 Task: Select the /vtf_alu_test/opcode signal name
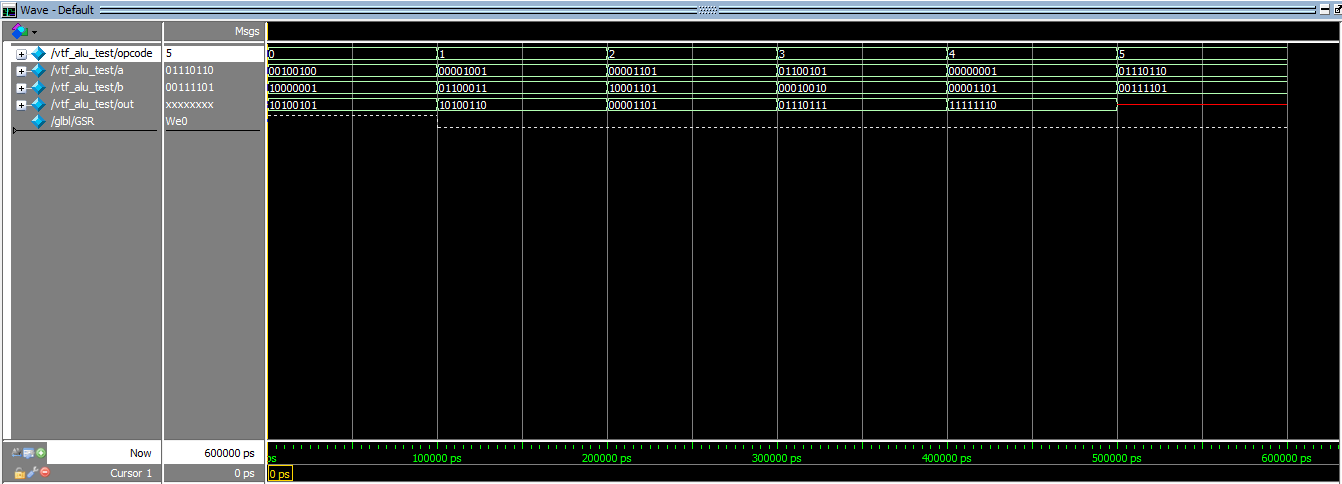100,53
